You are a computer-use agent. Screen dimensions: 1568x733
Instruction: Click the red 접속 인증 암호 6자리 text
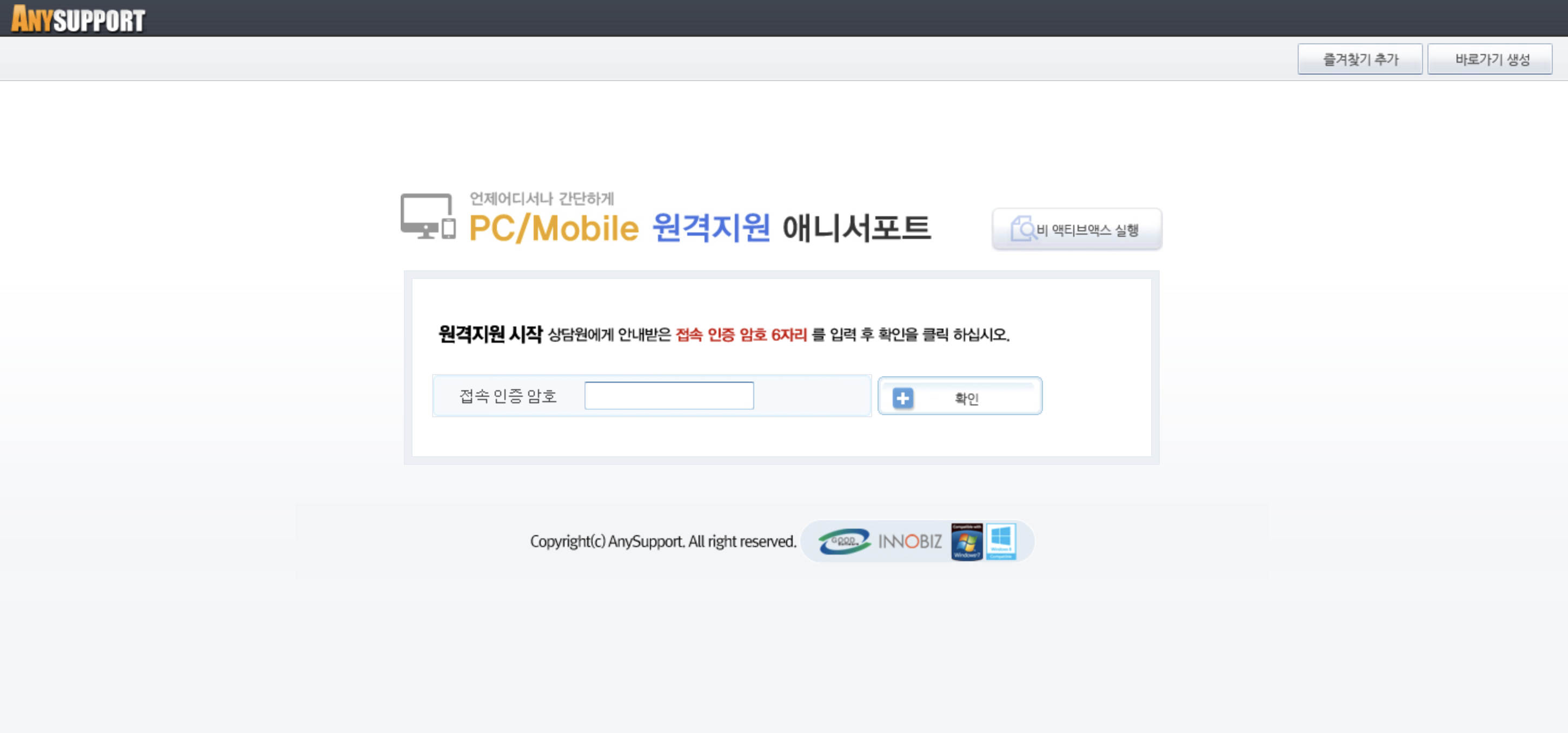(x=741, y=334)
